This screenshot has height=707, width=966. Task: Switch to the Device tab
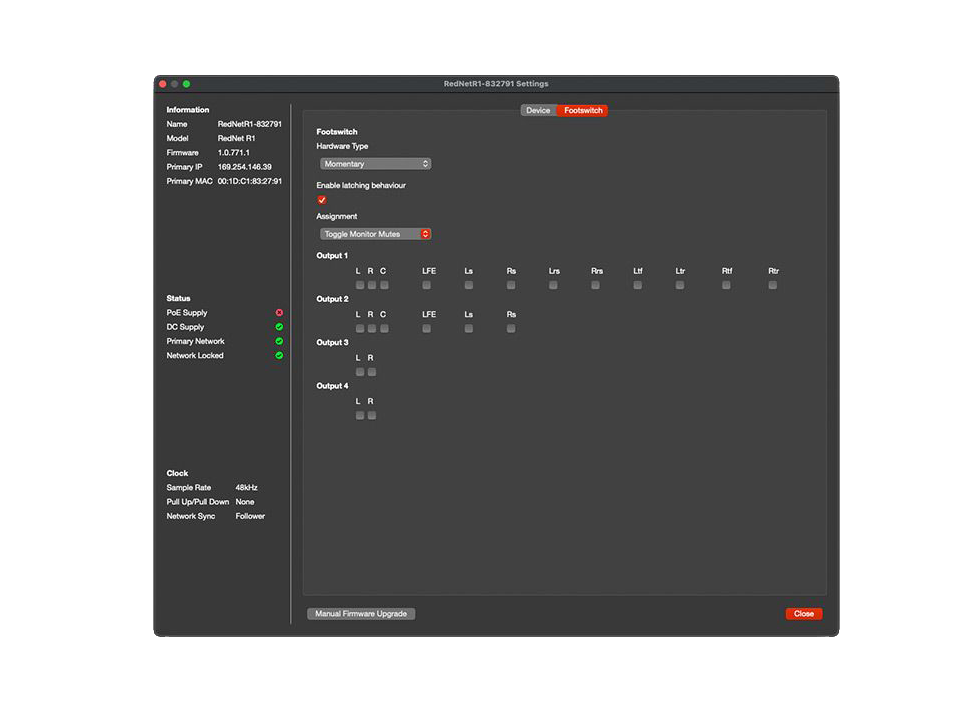[538, 111]
